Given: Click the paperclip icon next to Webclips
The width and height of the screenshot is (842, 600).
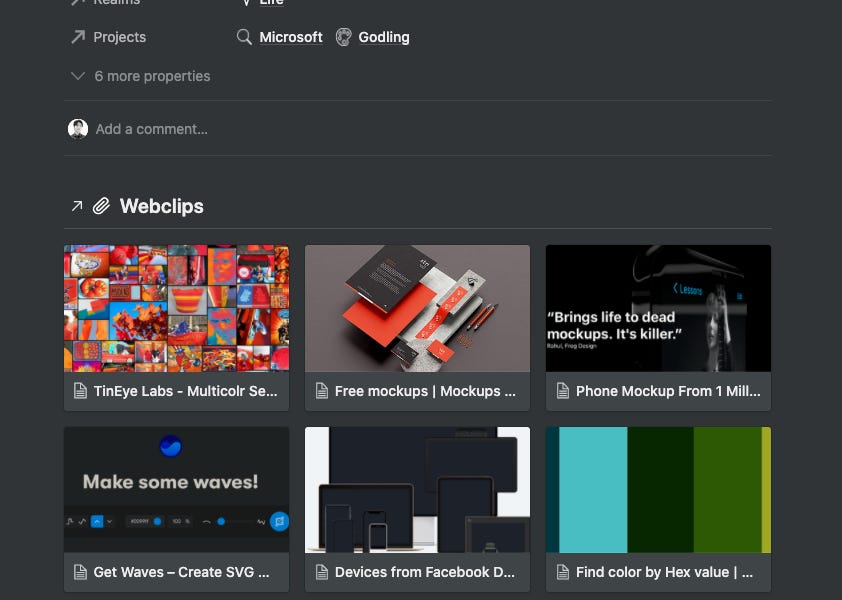Looking at the screenshot, I should coord(101,206).
